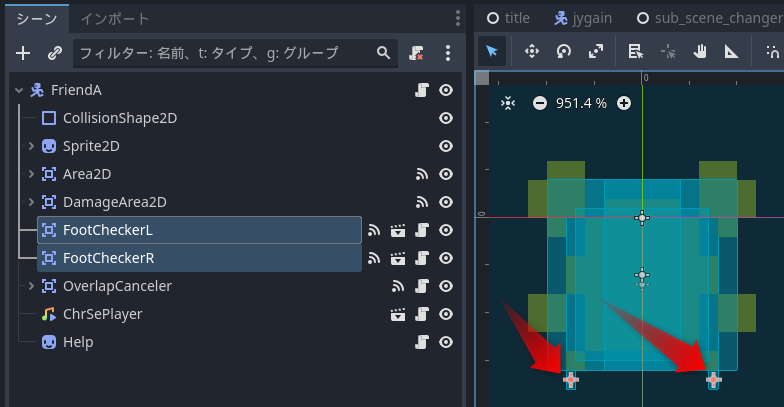
Task: Toggle CollisionShape2D visibility
Action: pyautogui.click(x=446, y=118)
